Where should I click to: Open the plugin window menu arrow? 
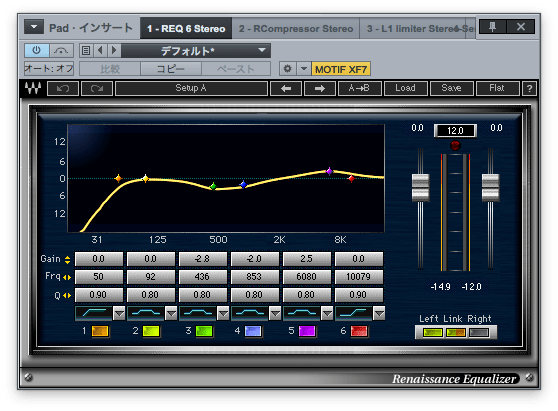coord(34,27)
